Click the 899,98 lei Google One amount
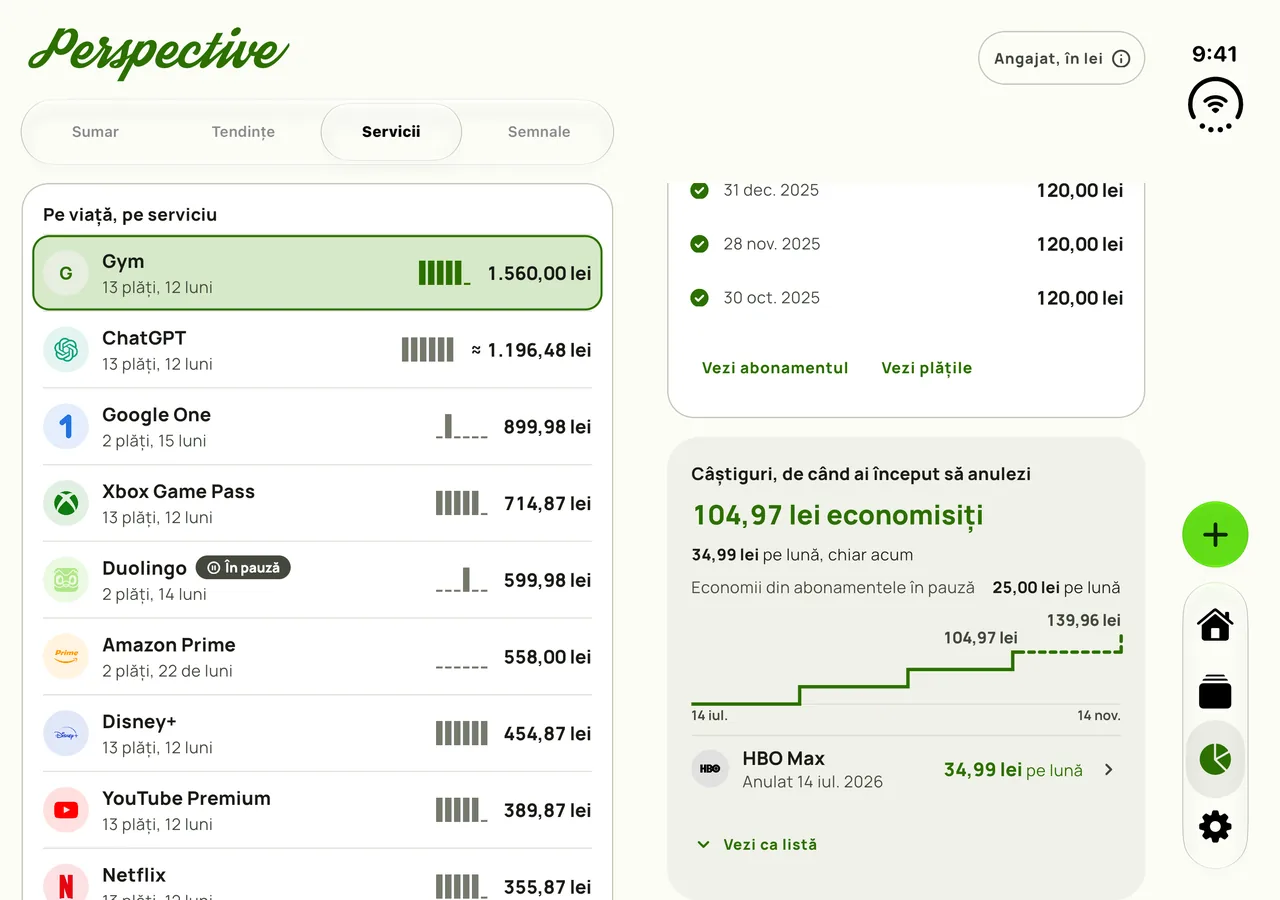Image resolution: width=1280 pixels, height=900 pixels. click(x=548, y=427)
